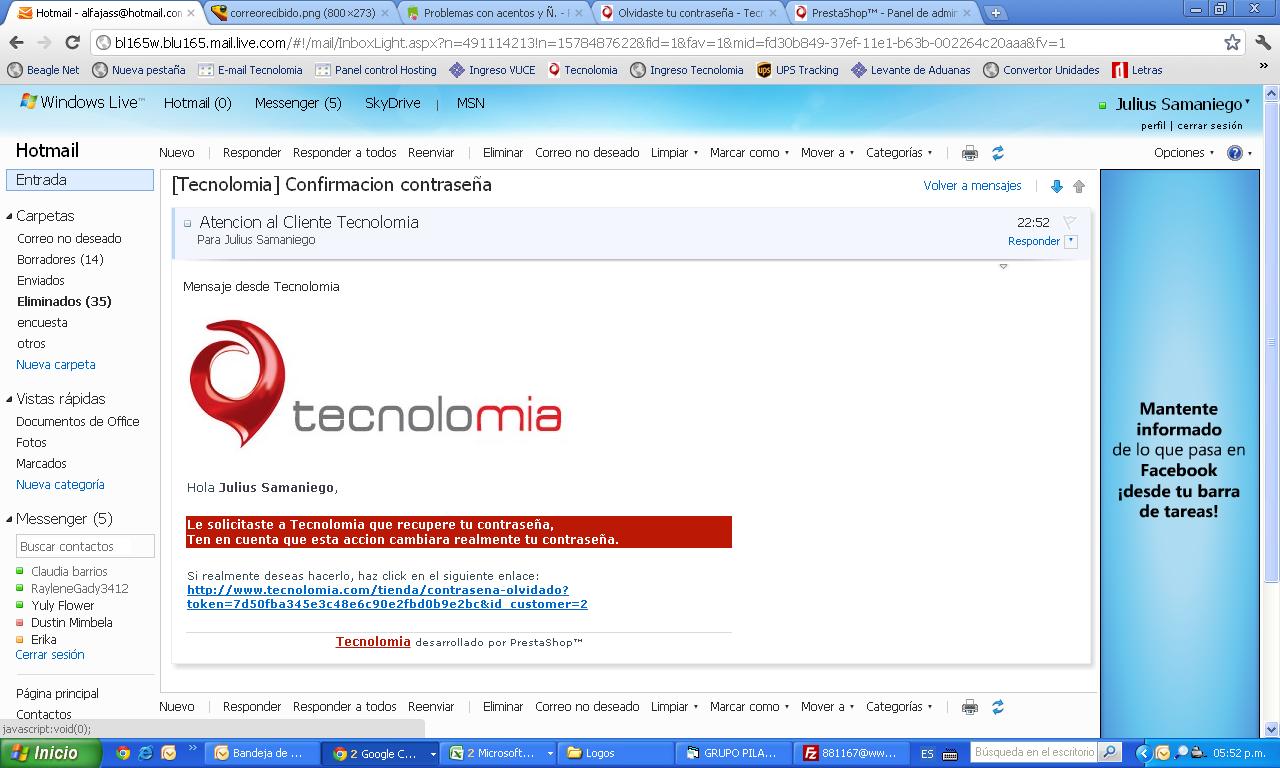Open the password reset token link in the email
Image resolution: width=1280 pixels, height=768 pixels.
(x=387, y=597)
